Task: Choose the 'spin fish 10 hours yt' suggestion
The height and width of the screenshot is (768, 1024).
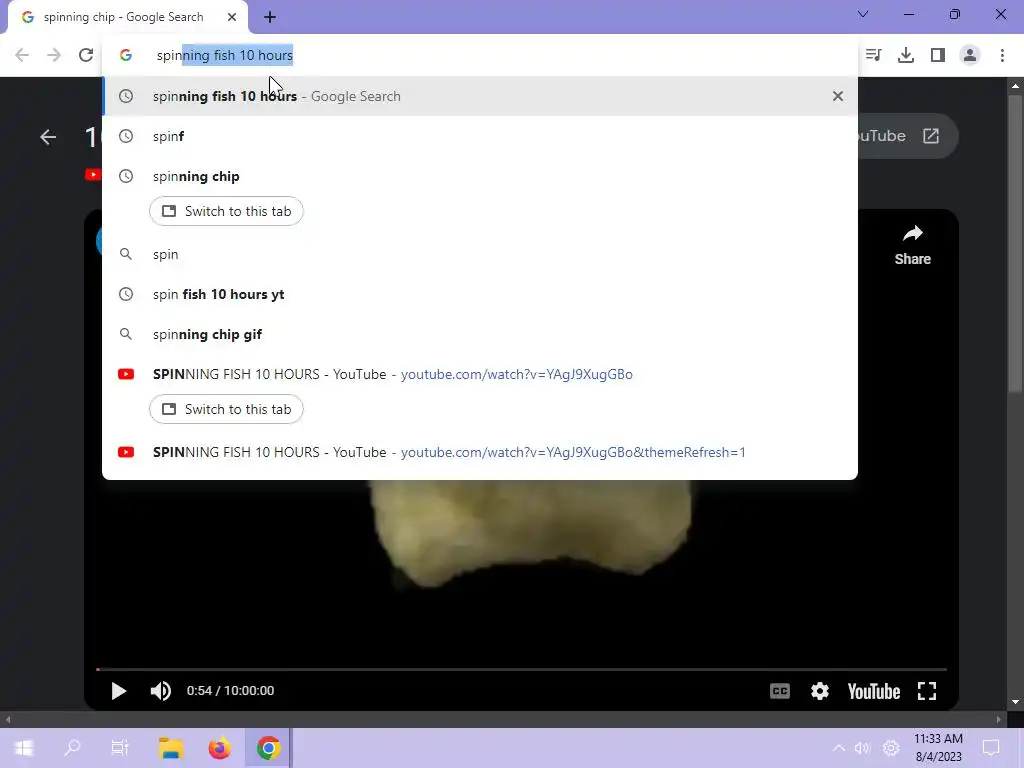Action: (x=479, y=294)
